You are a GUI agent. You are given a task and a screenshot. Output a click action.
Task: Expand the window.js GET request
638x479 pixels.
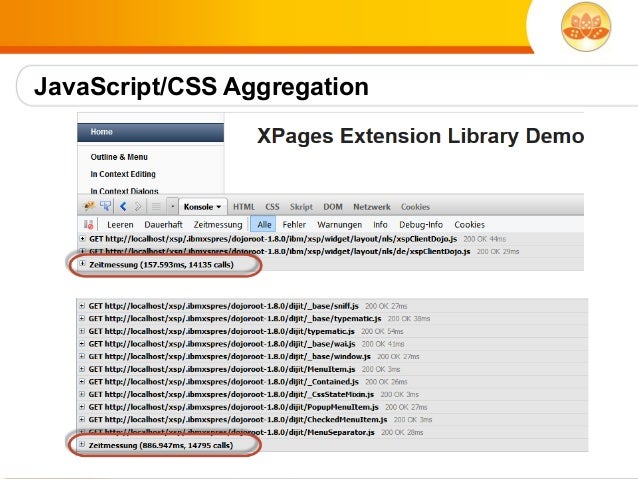coord(82,356)
